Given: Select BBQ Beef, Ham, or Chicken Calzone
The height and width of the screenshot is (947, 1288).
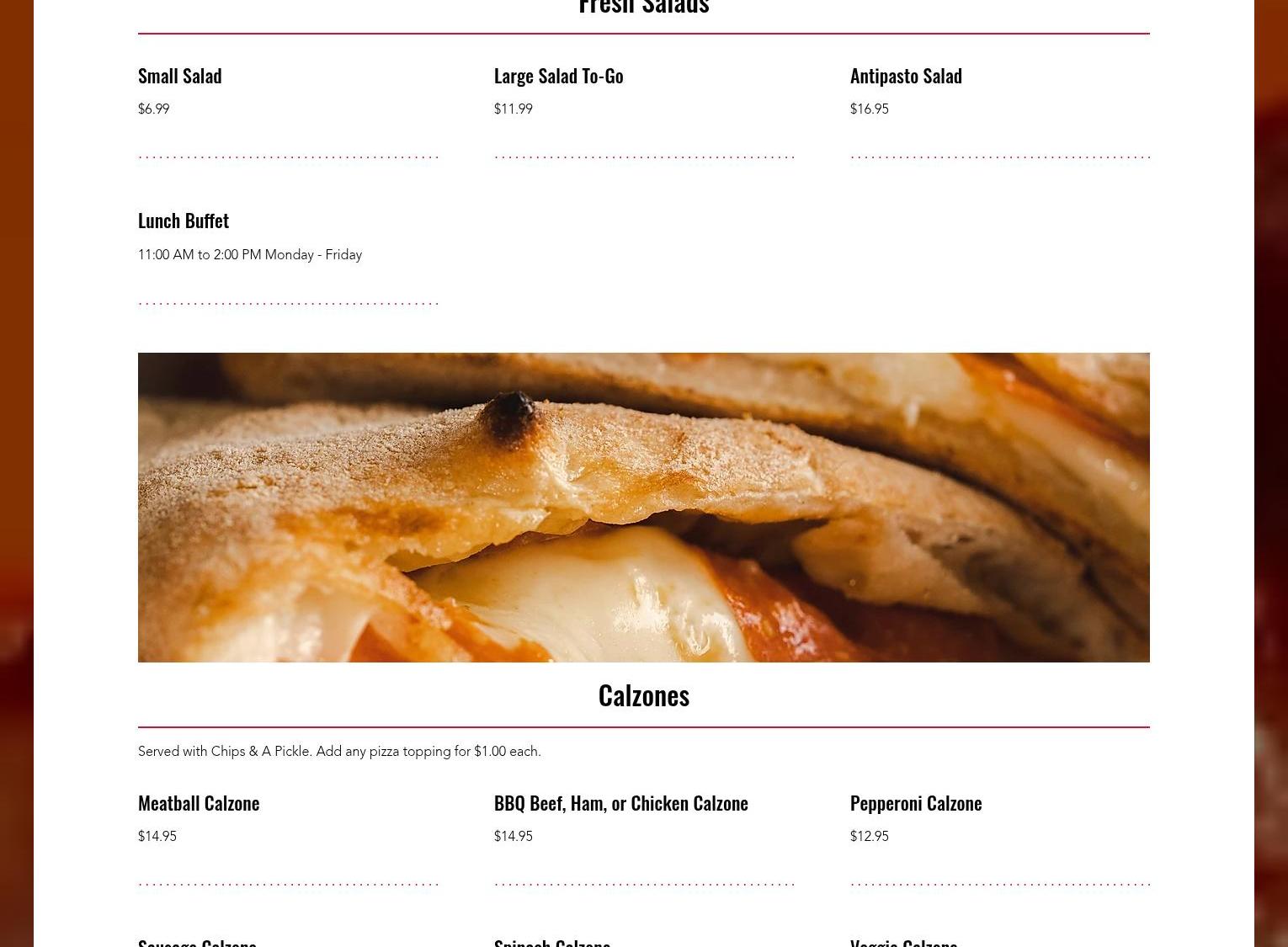Looking at the screenshot, I should [x=621, y=803].
